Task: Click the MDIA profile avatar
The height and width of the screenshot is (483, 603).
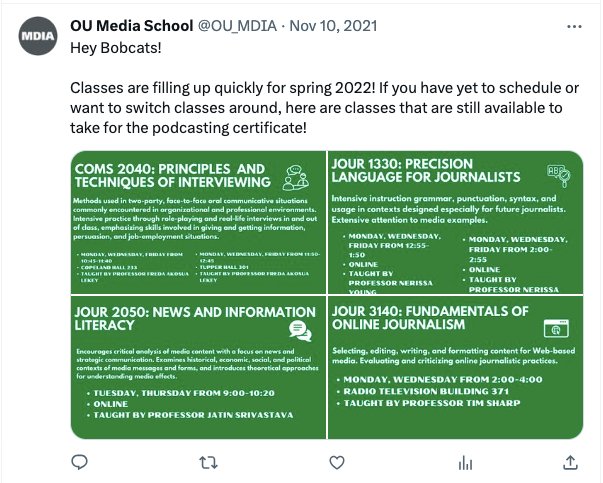Action: pyautogui.click(x=38, y=36)
